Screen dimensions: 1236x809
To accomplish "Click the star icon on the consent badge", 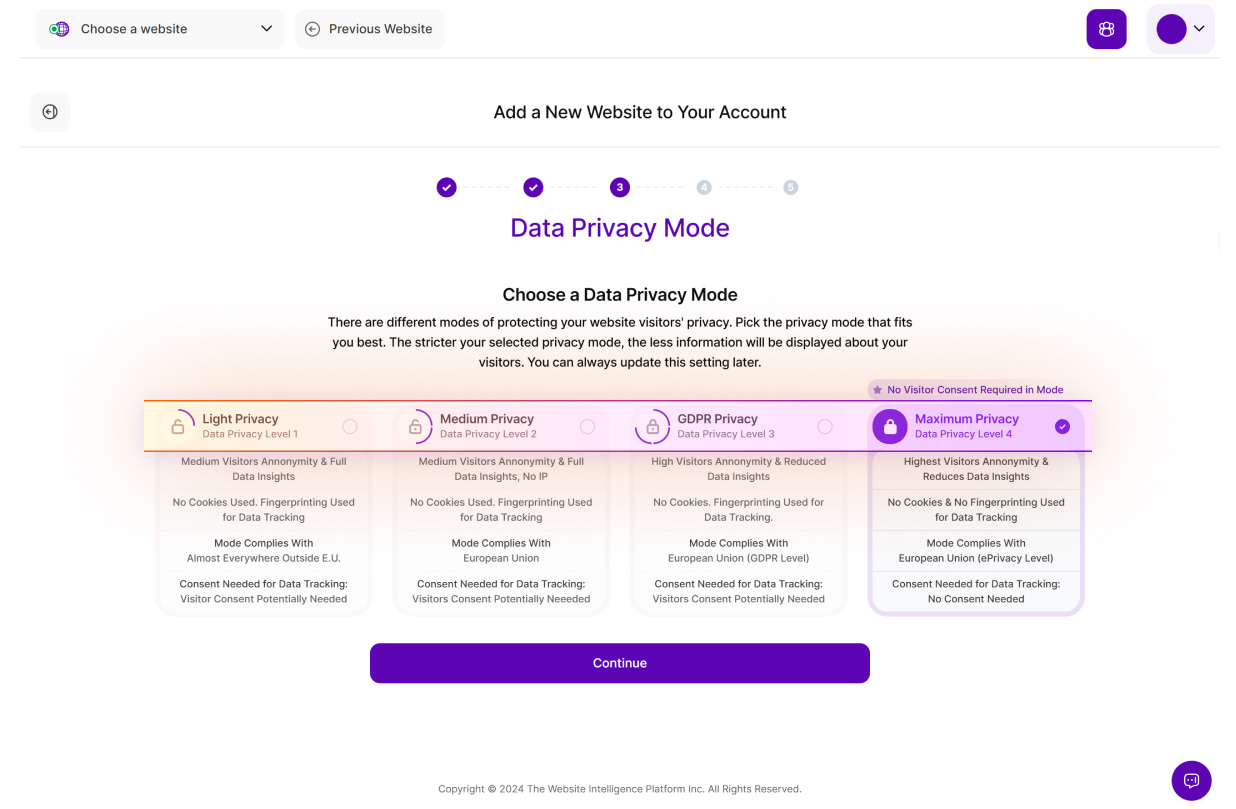I will pos(877,389).
